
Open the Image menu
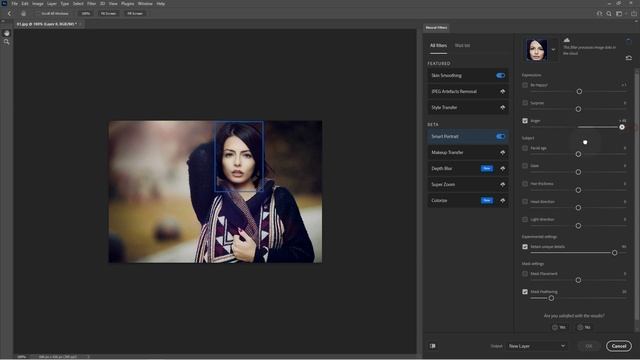click(x=38, y=4)
